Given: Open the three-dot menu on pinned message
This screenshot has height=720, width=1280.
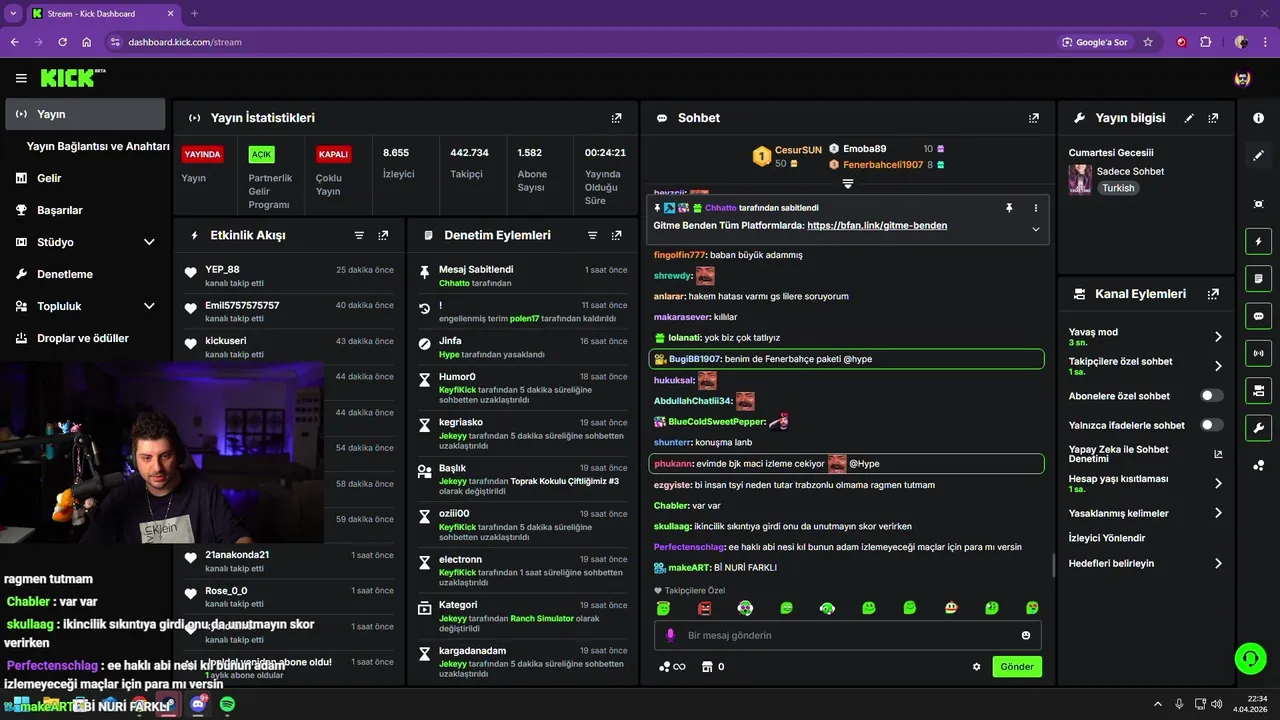Looking at the screenshot, I should click(1035, 208).
